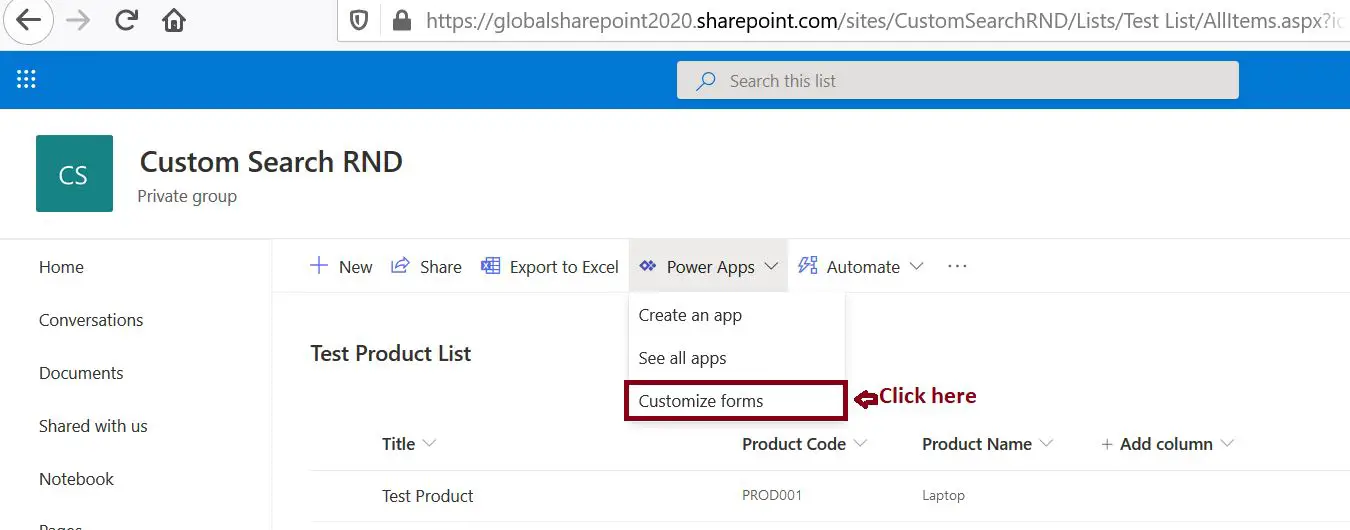This screenshot has width=1350, height=530.
Task: Click the padlock site security icon
Action: click(x=402, y=20)
